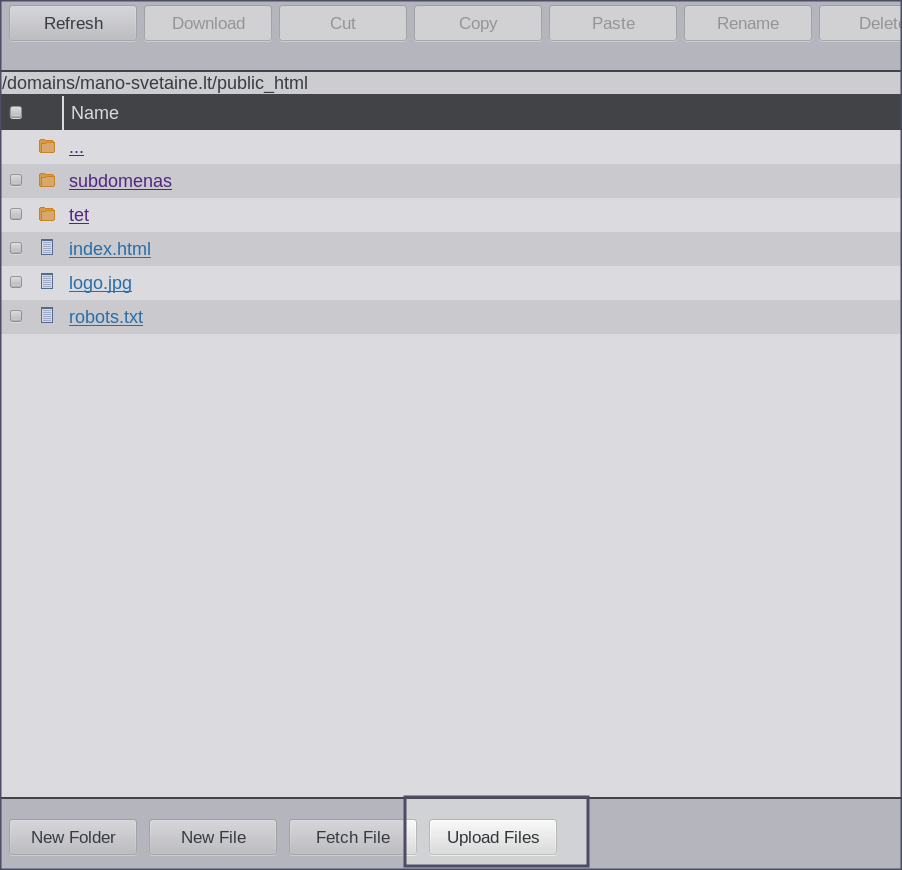902x870 pixels.
Task: Tick the checkbox for robots.txt
Action: (16, 316)
